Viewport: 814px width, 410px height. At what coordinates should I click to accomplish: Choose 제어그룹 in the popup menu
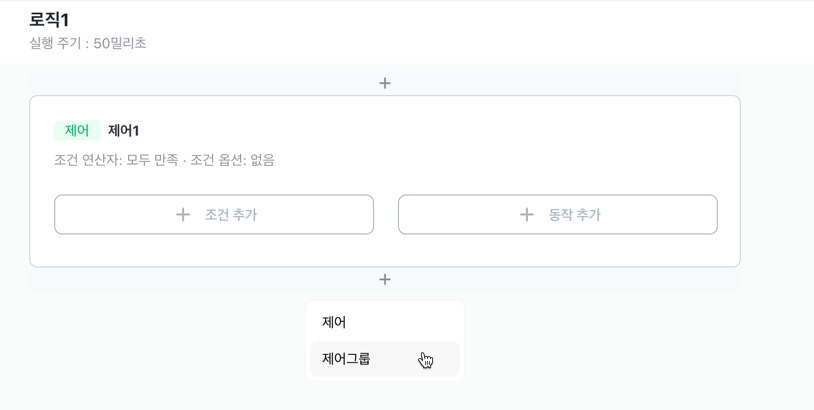point(385,359)
